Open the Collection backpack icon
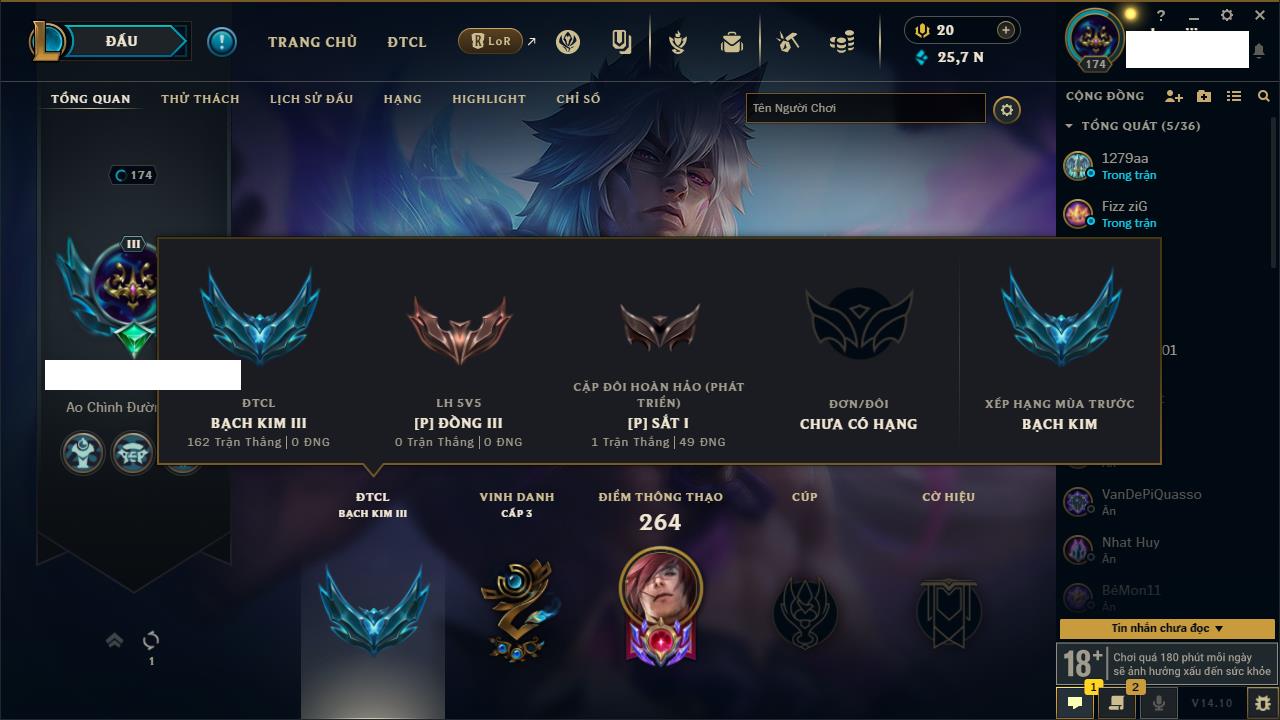 (732, 42)
